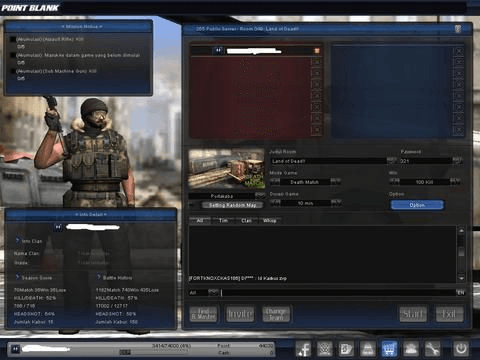
Task: Click the Invite button
Action: [x=240, y=314]
